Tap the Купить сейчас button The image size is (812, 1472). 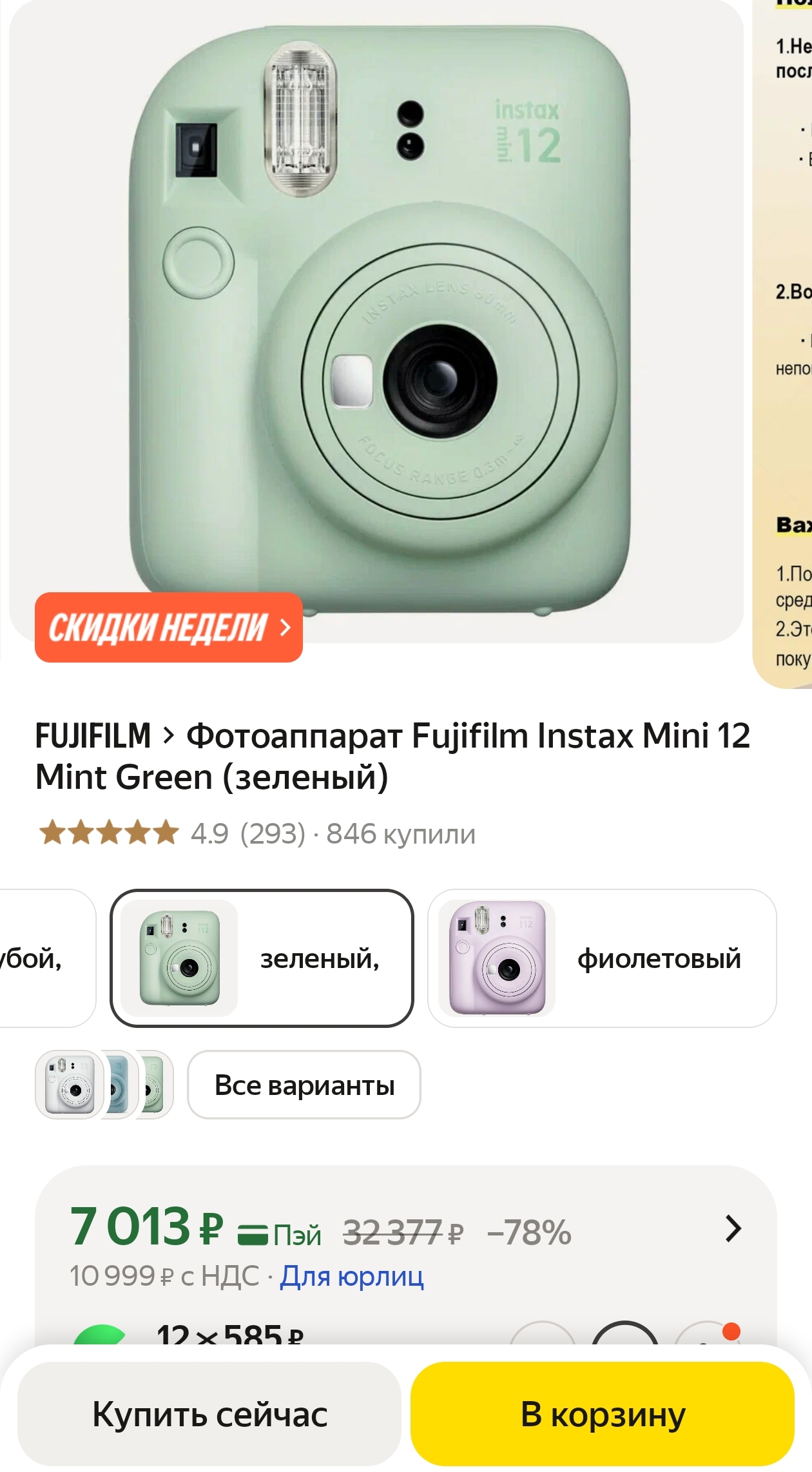(x=209, y=1414)
